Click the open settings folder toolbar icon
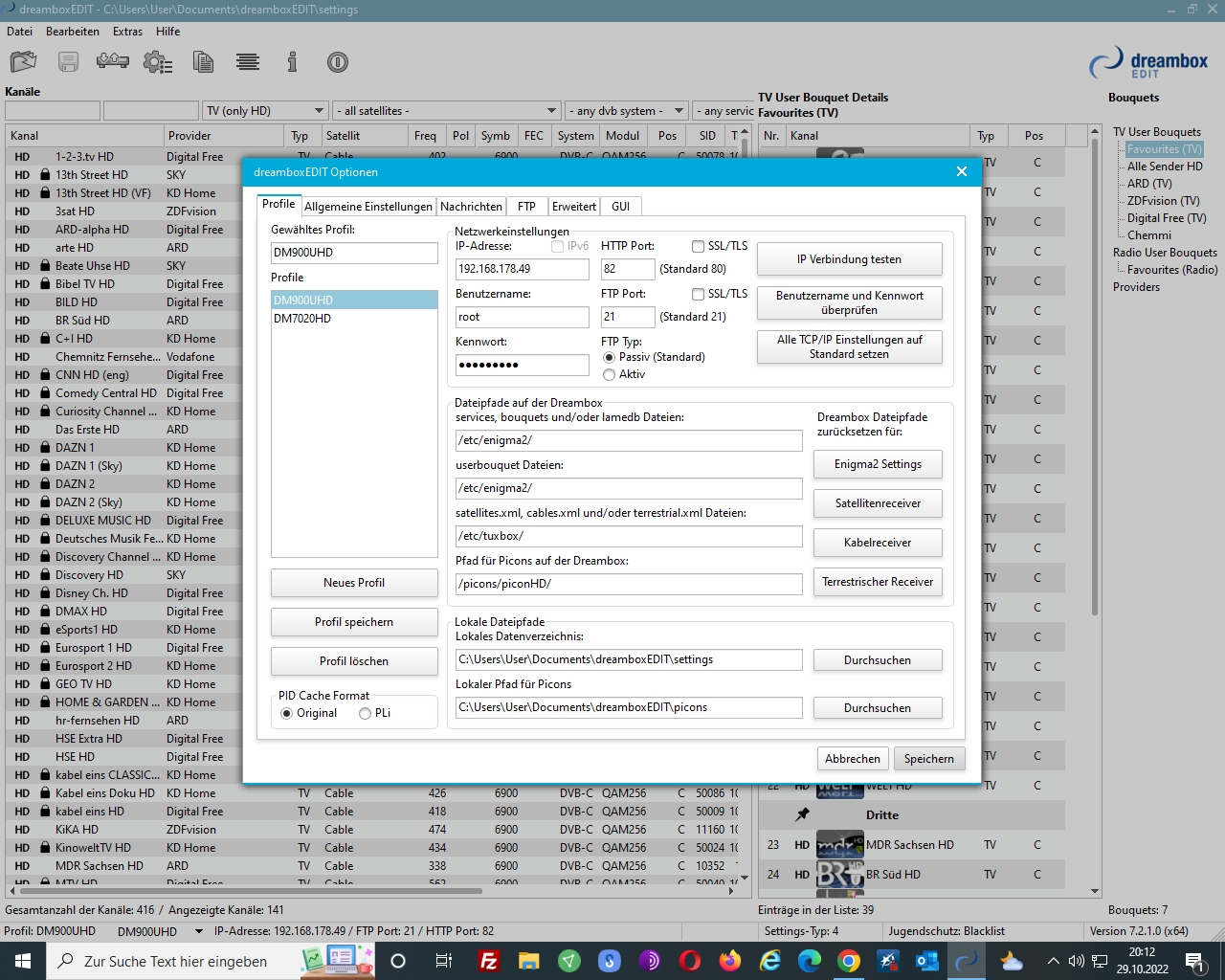 (x=23, y=62)
